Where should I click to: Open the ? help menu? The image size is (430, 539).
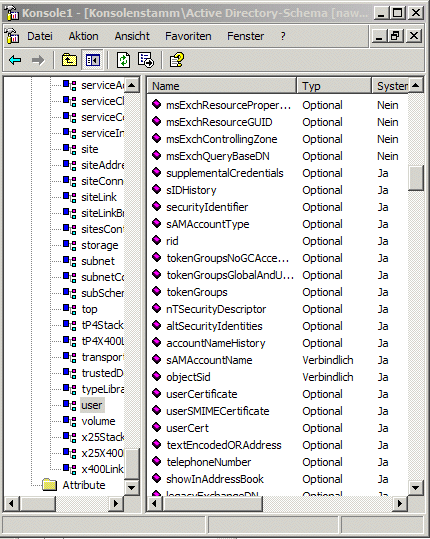283,36
